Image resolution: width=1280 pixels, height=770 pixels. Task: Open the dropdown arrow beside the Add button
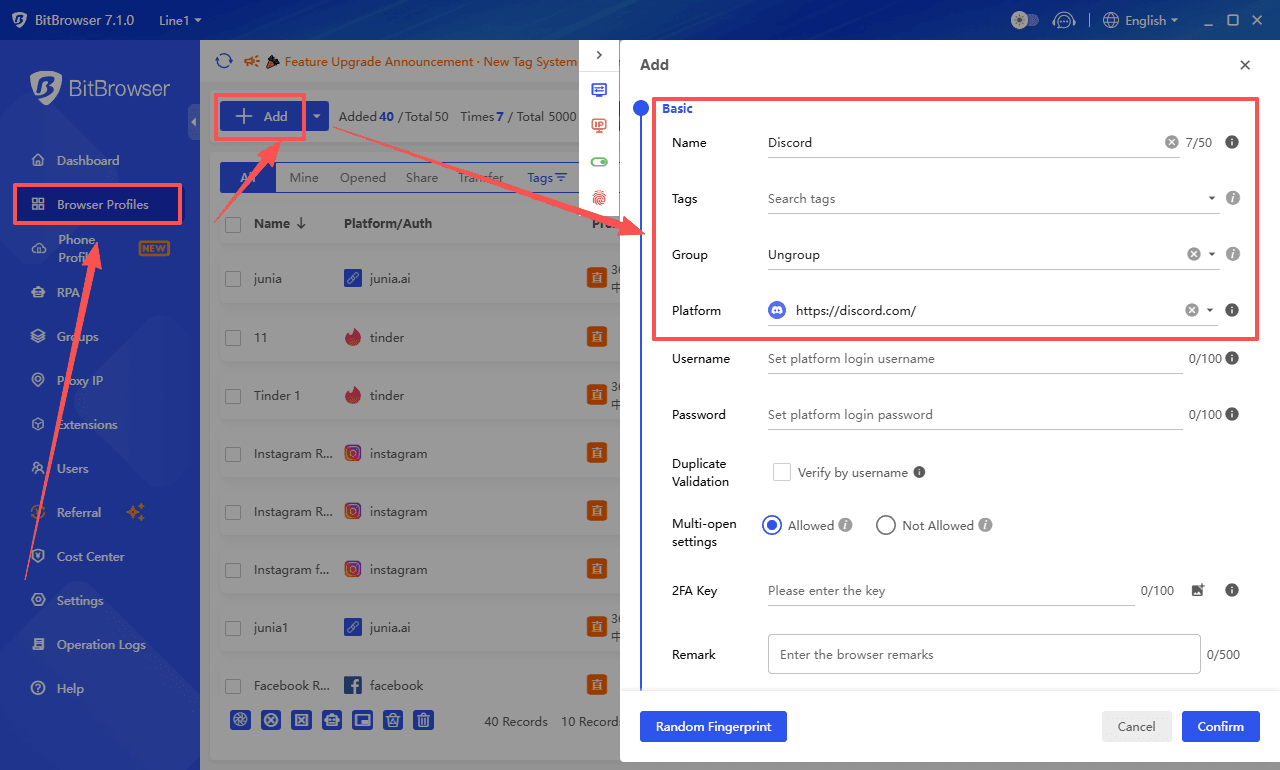point(317,116)
